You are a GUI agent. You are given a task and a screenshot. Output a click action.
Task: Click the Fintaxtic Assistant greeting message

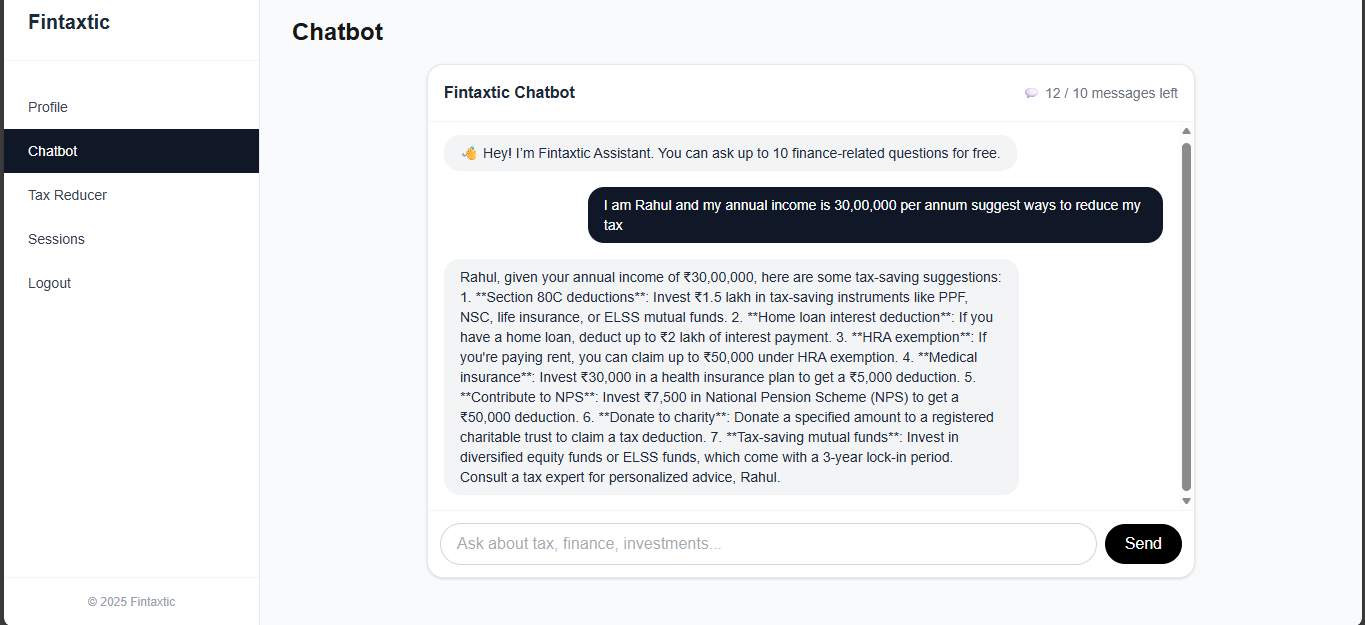pyautogui.click(x=740, y=153)
